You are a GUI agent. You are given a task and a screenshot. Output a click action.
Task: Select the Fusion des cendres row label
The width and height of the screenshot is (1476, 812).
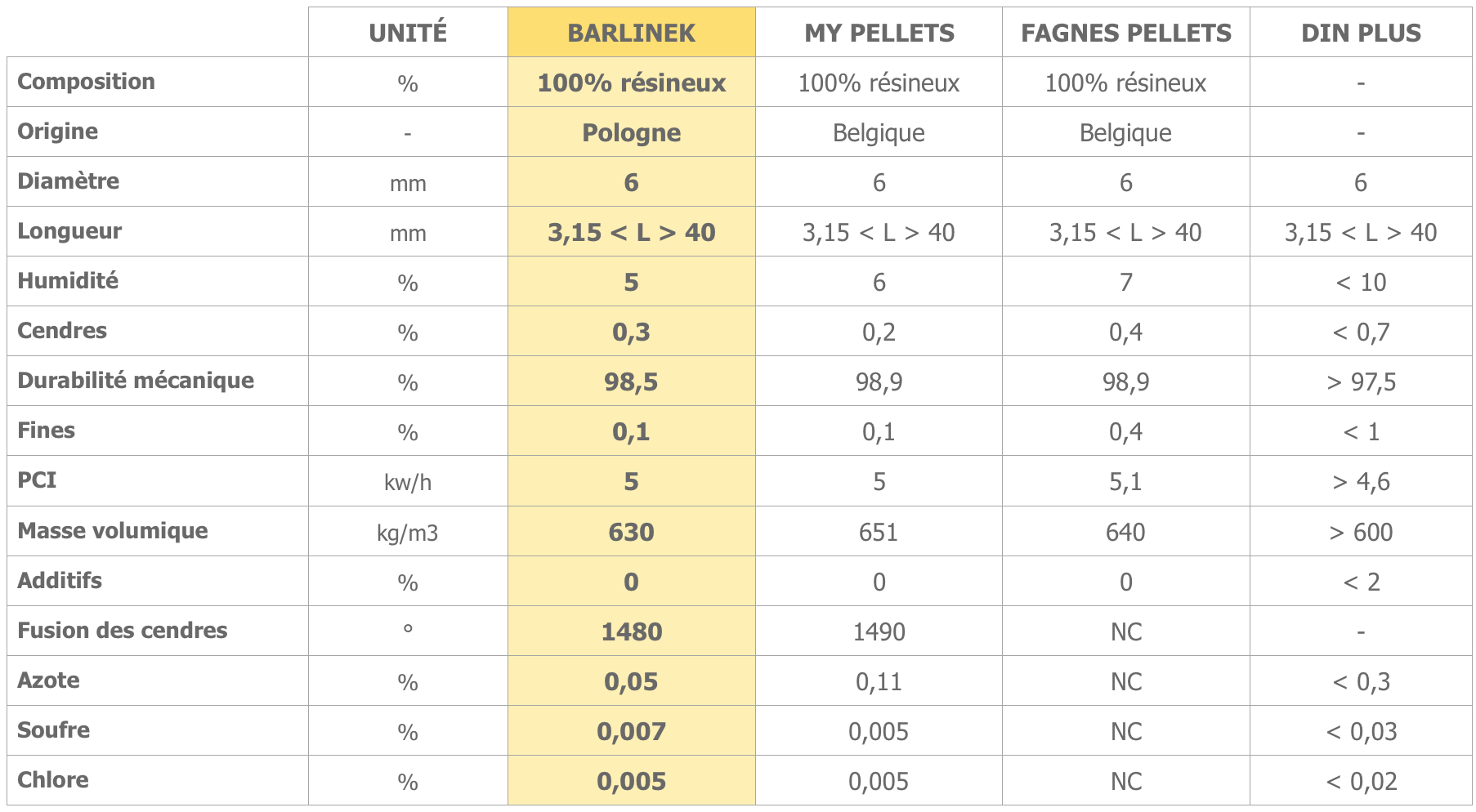pos(123,631)
